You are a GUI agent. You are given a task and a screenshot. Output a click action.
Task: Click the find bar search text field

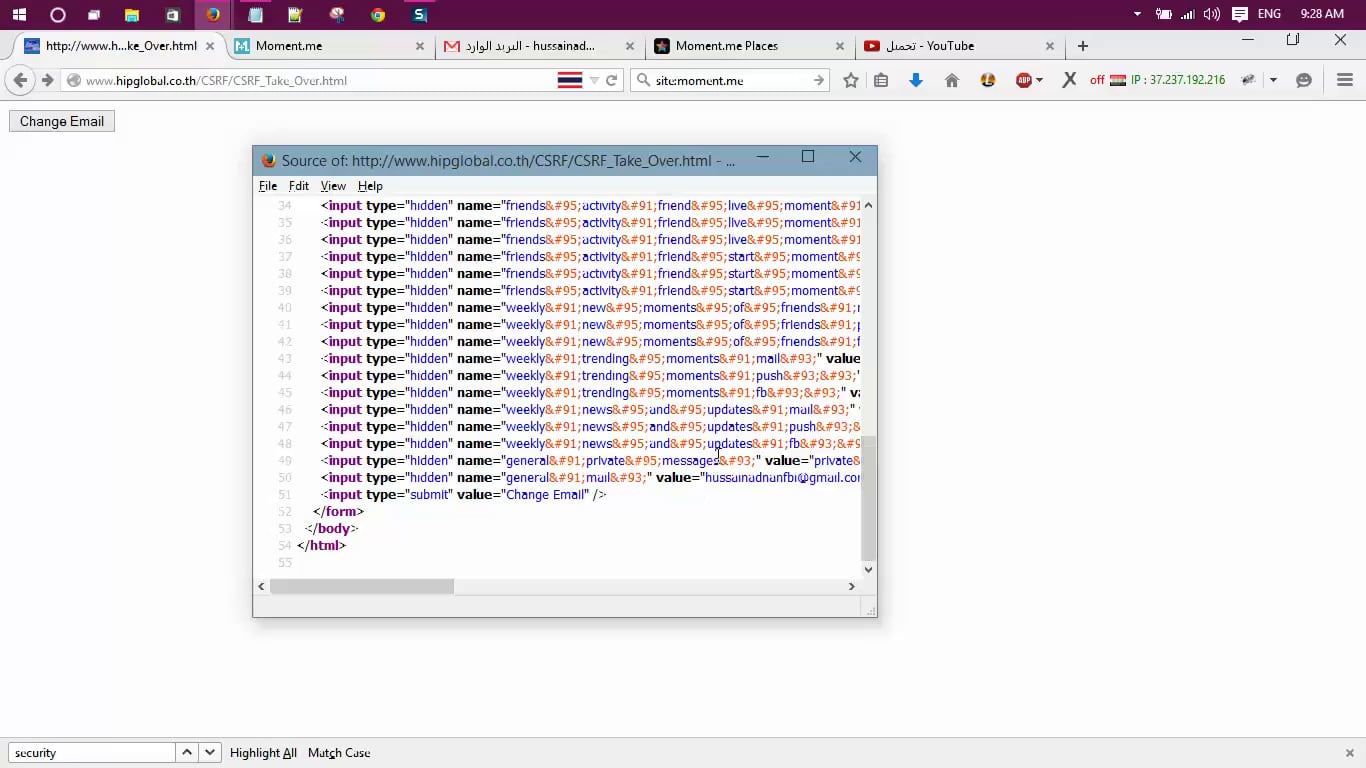(x=92, y=753)
